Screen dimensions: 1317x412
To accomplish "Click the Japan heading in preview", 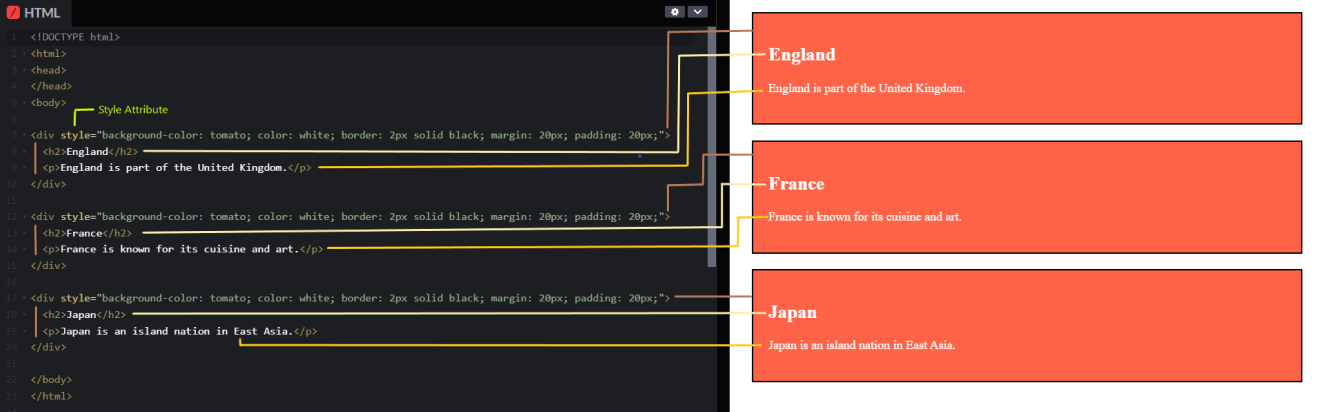I will [793, 312].
